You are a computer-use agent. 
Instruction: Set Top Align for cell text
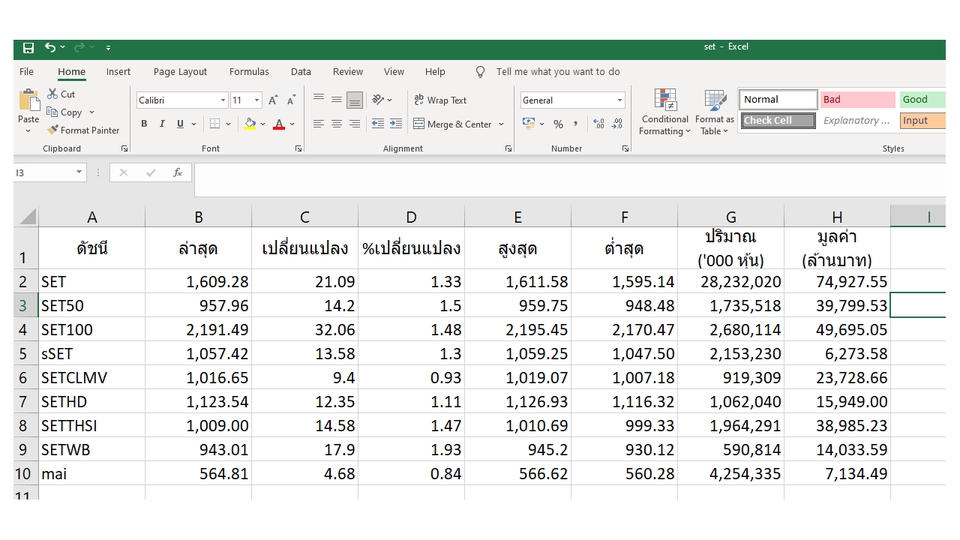(318, 98)
